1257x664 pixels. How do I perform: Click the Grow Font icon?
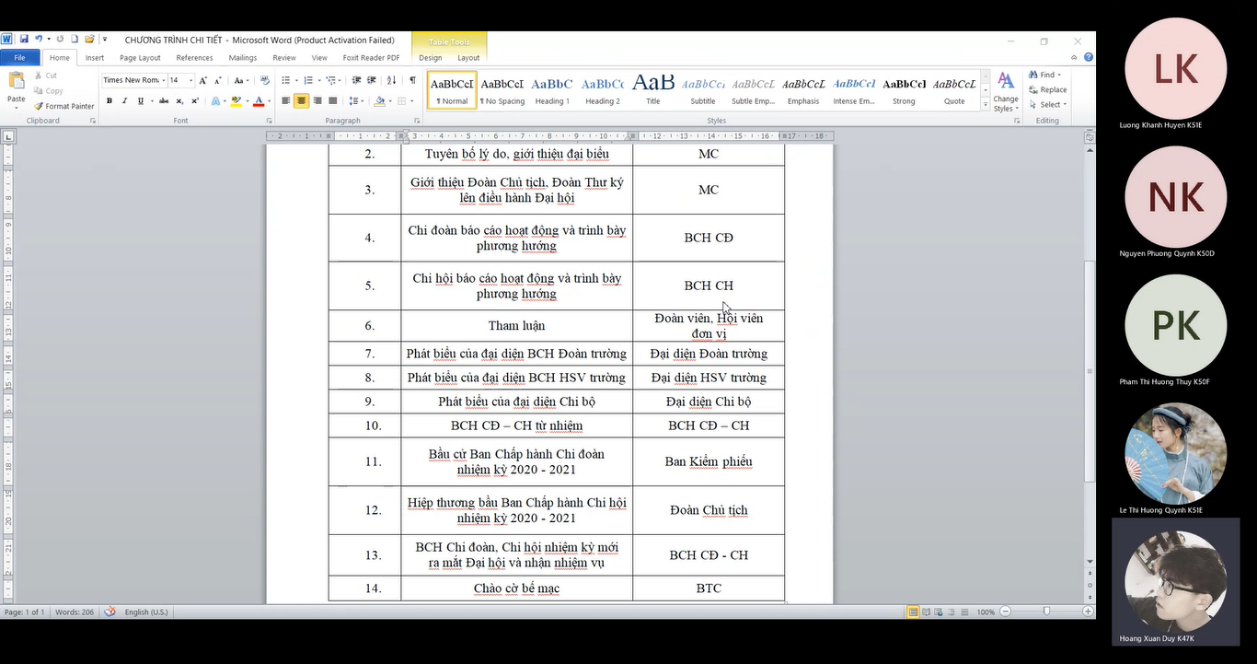(x=203, y=80)
